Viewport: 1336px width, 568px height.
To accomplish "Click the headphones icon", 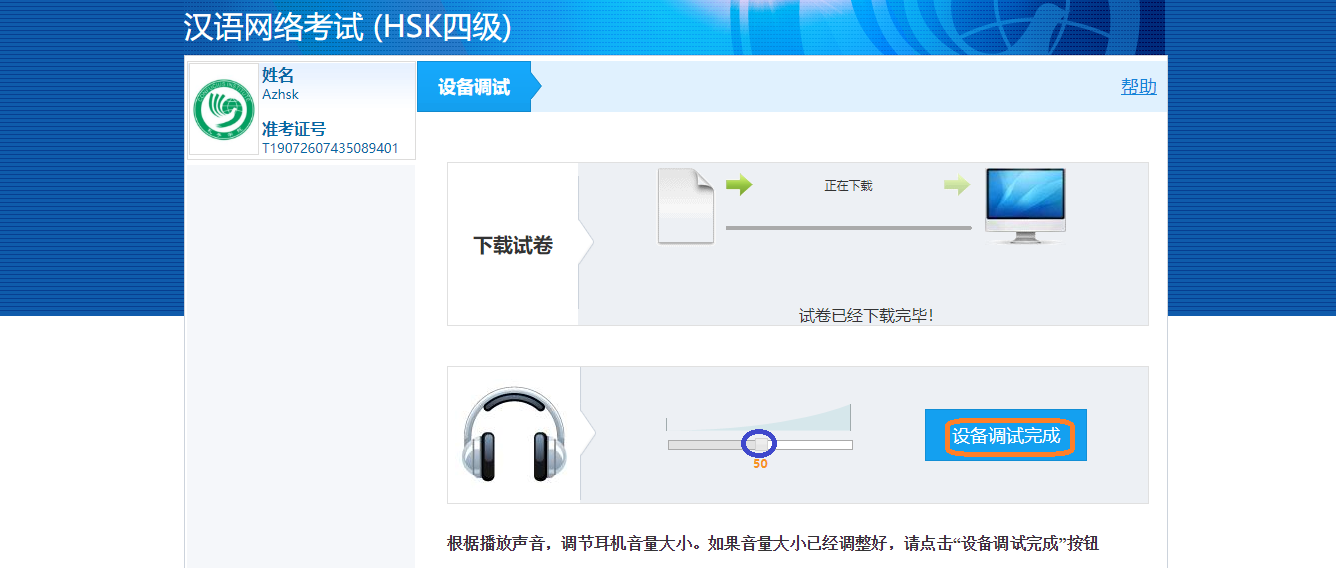I will tap(514, 435).
